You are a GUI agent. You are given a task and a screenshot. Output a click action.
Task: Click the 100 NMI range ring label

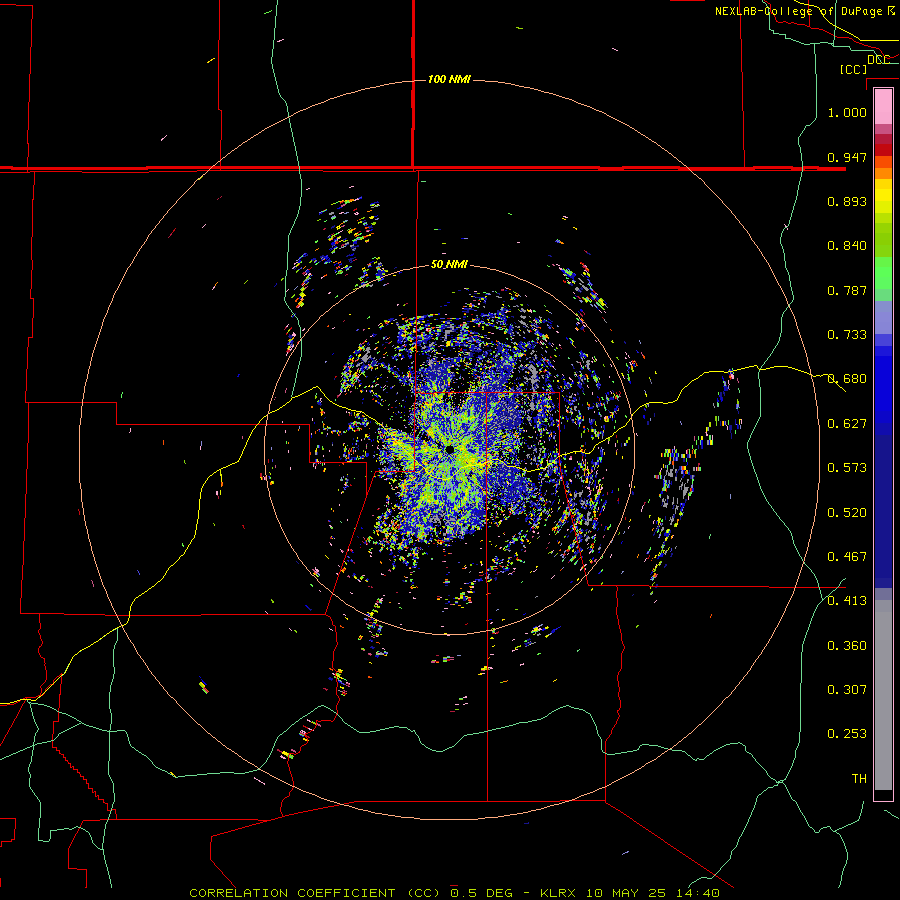(449, 79)
